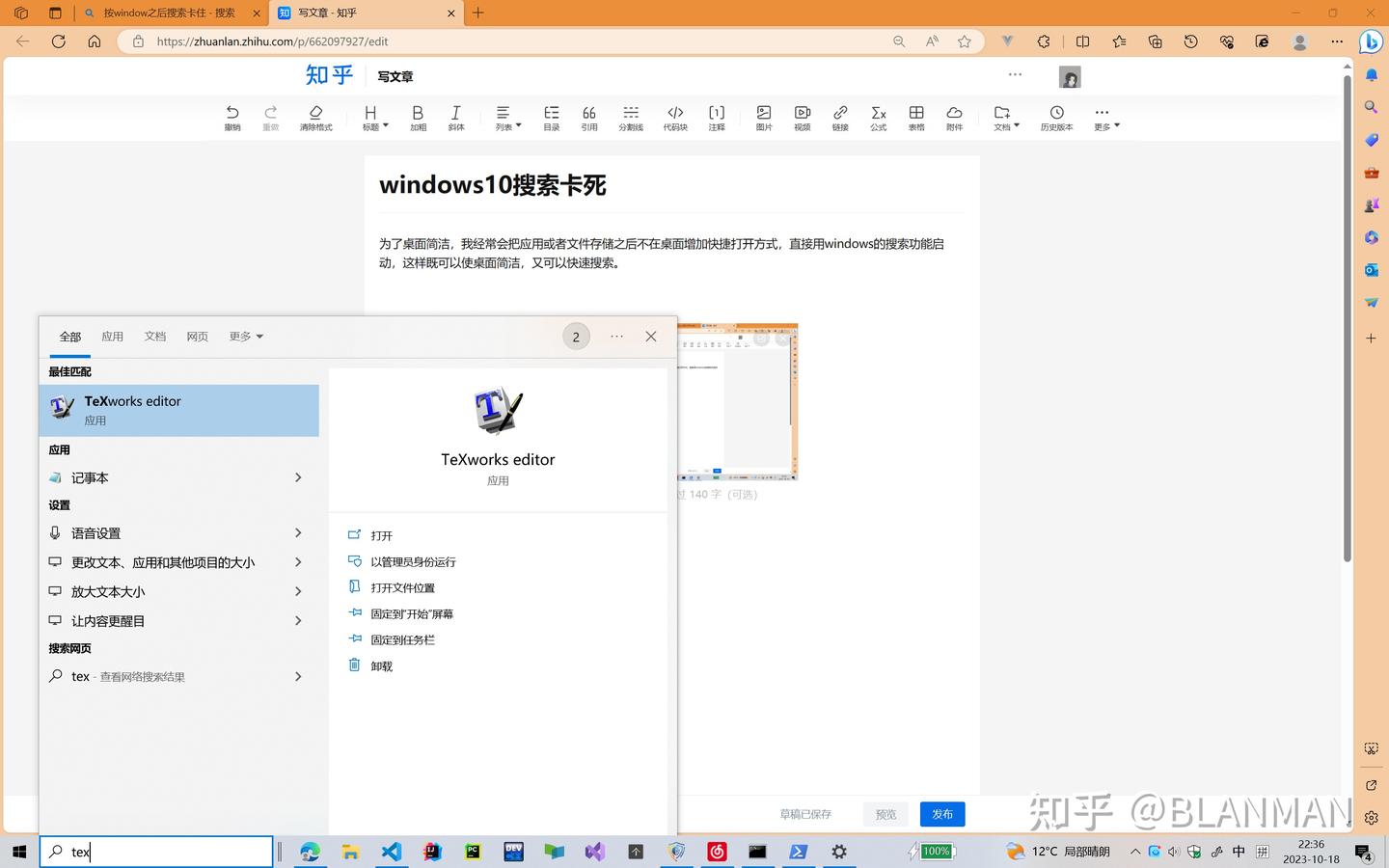
Task: Select TeXworks editor best match result
Action: [x=179, y=411]
